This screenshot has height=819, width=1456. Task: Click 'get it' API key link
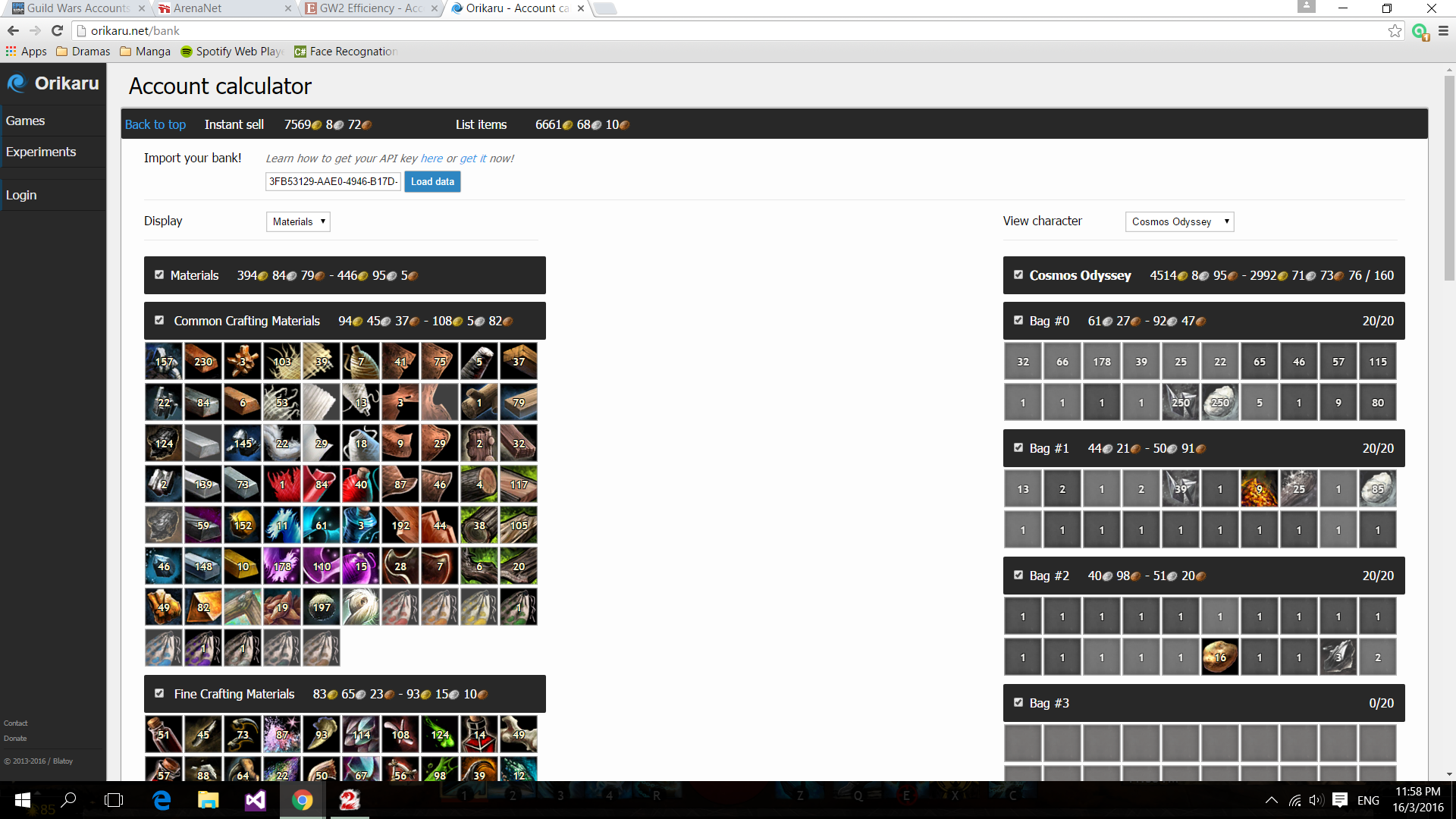pos(472,158)
